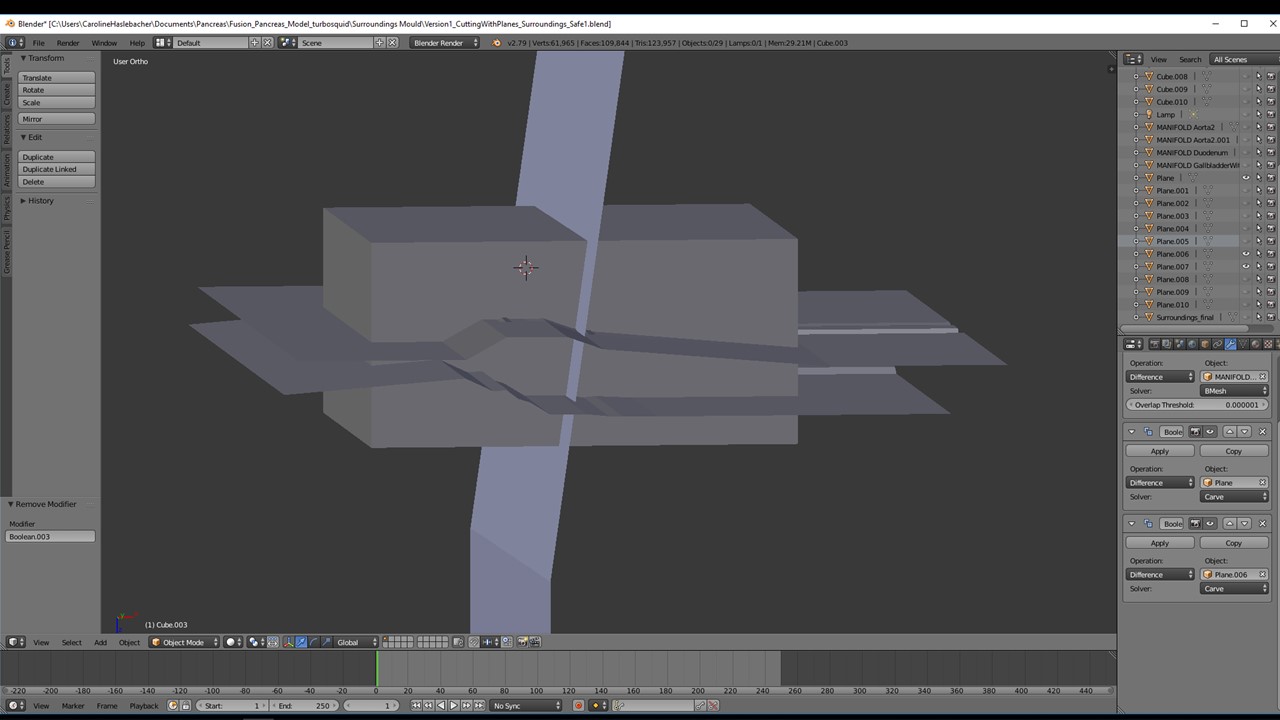The image size is (1280, 720).
Task: Toggle visibility eye of Plane object
Action: 1246,178
